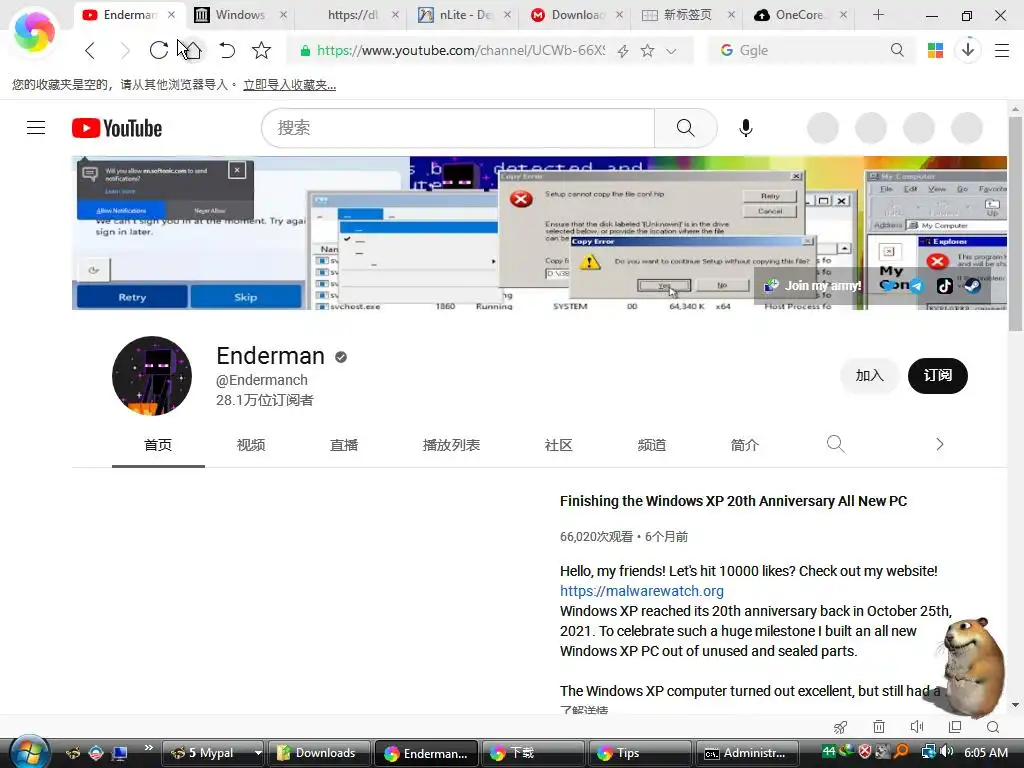
Task: Open the 直播 live tab
Action: point(344,445)
